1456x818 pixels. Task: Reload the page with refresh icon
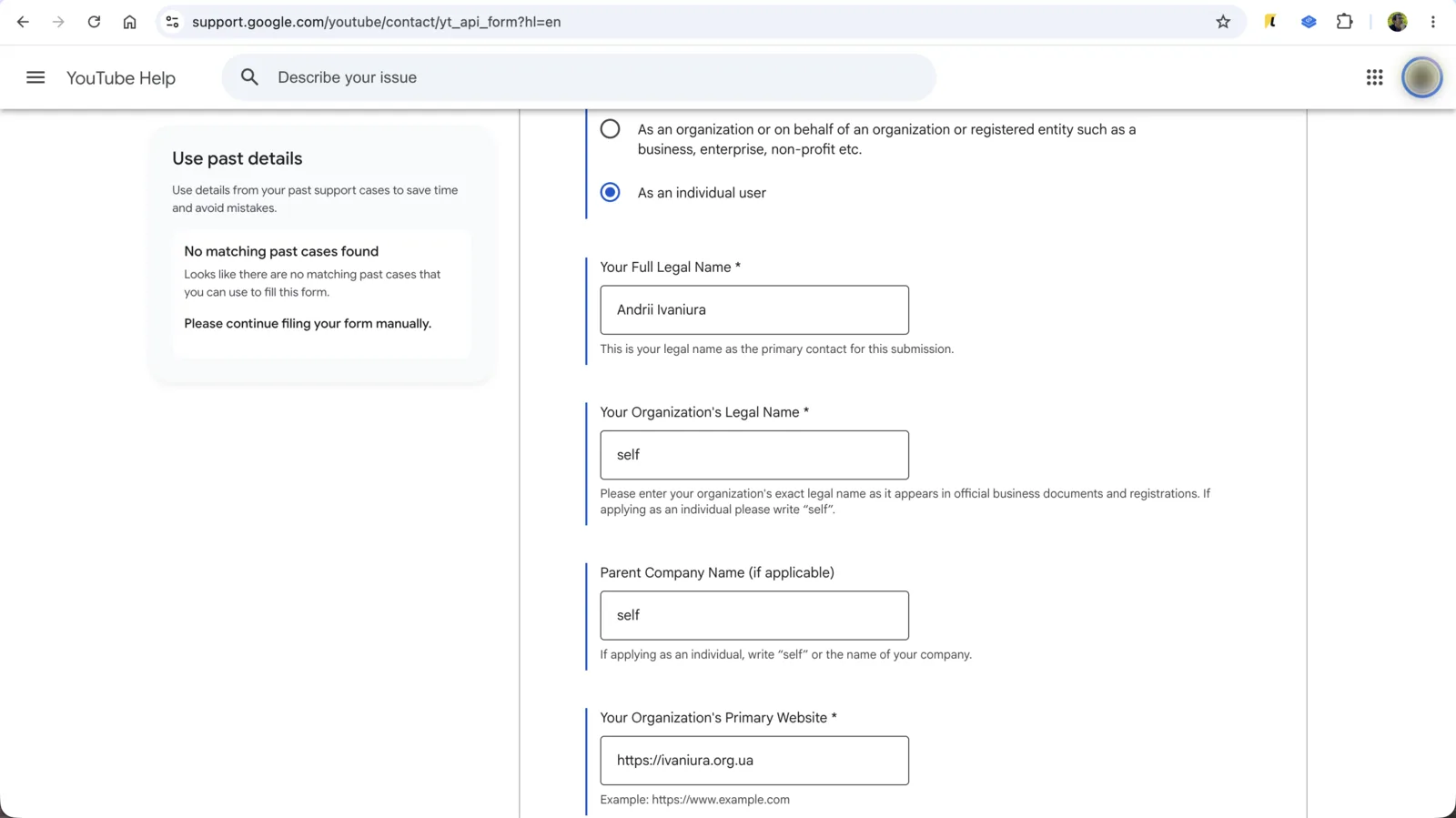[x=94, y=22]
